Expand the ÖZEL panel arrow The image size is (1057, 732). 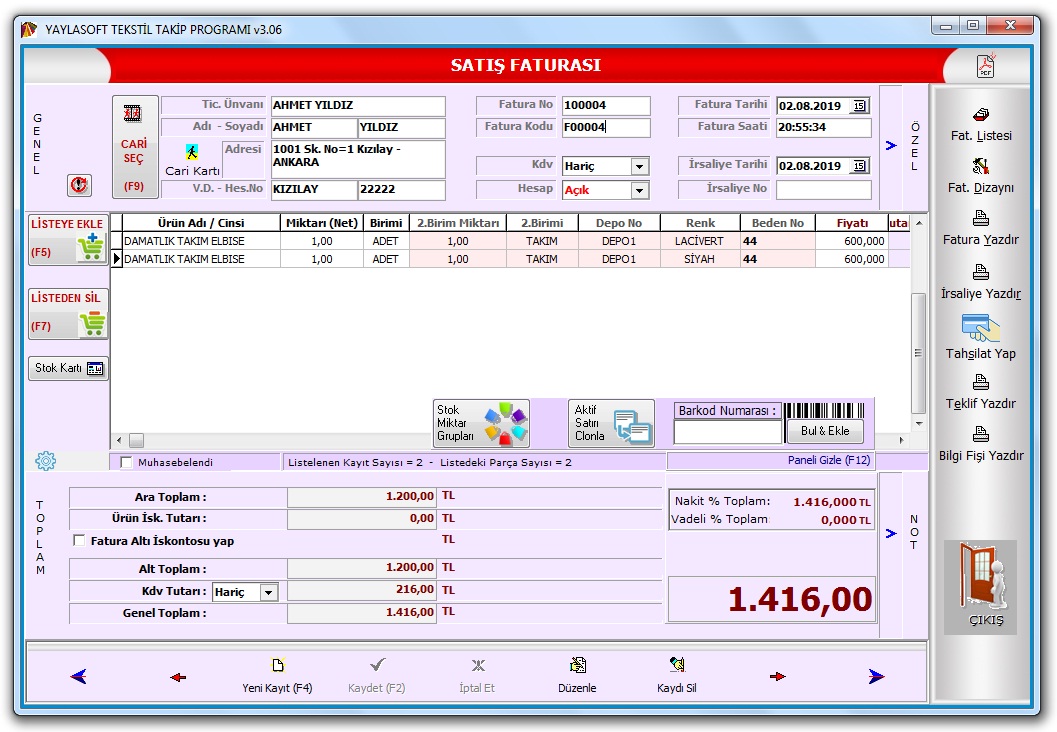[x=891, y=146]
